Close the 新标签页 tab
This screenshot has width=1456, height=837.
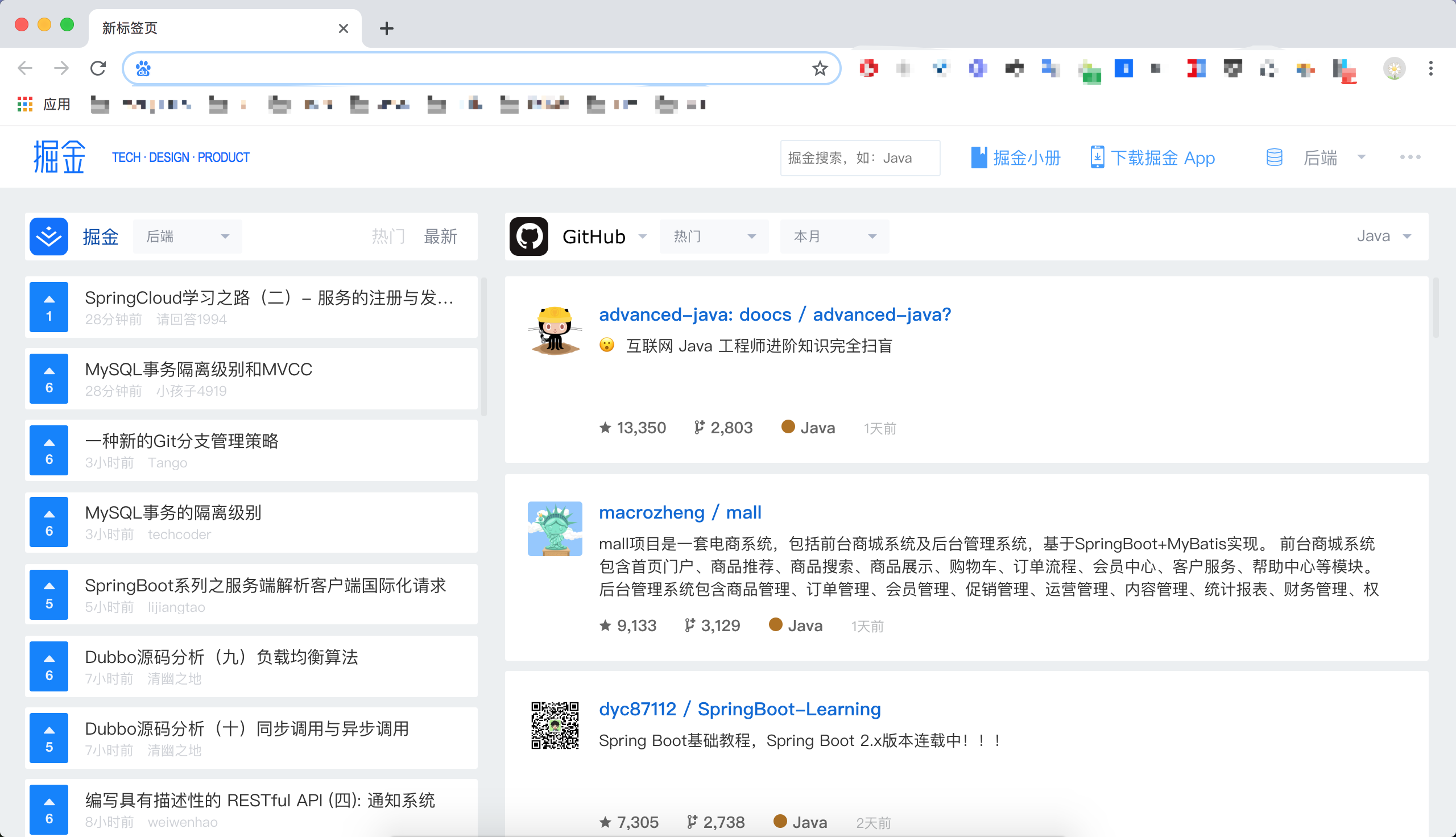[x=344, y=28]
